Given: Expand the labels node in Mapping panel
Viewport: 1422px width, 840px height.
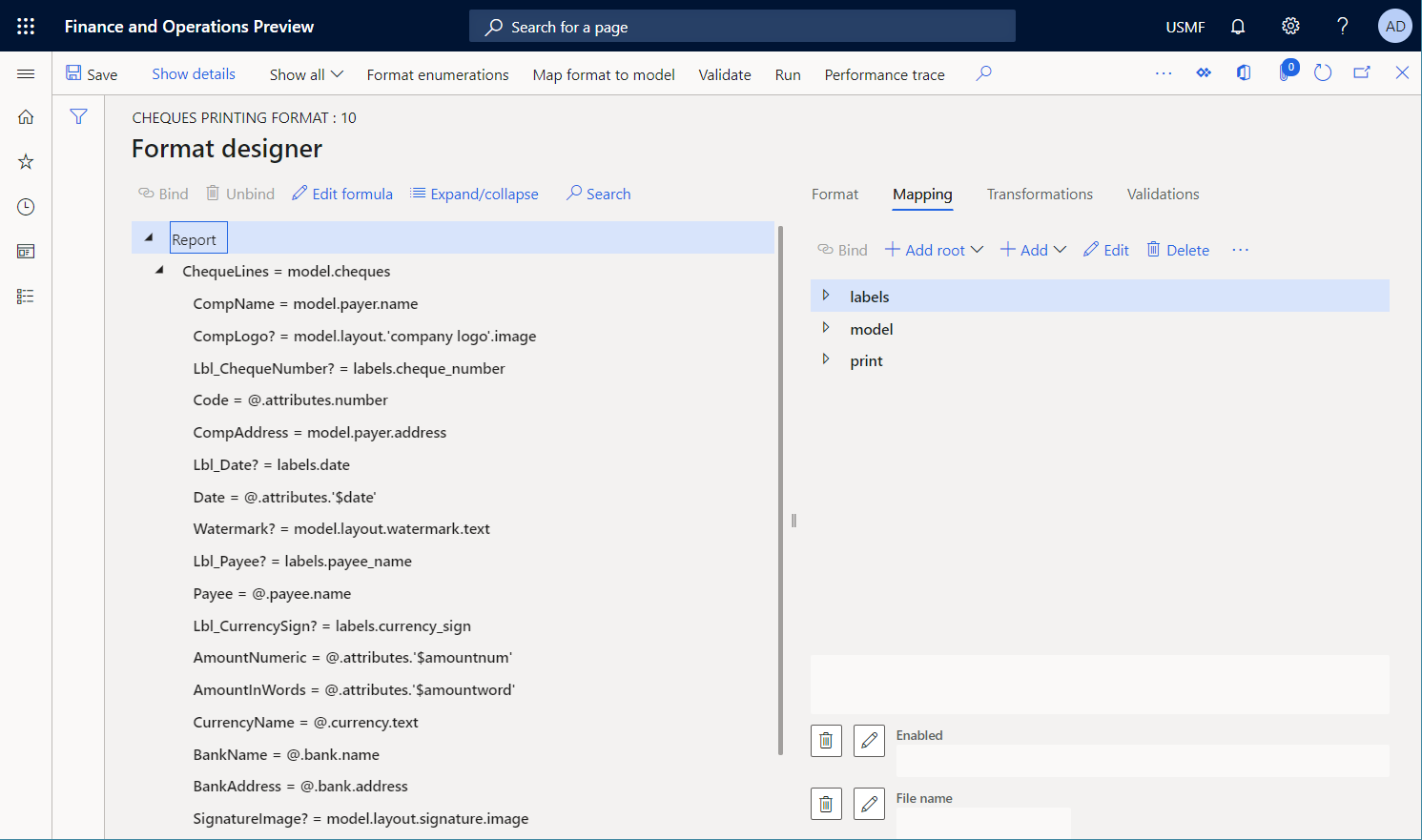Looking at the screenshot, I should (x=826, y=296).
